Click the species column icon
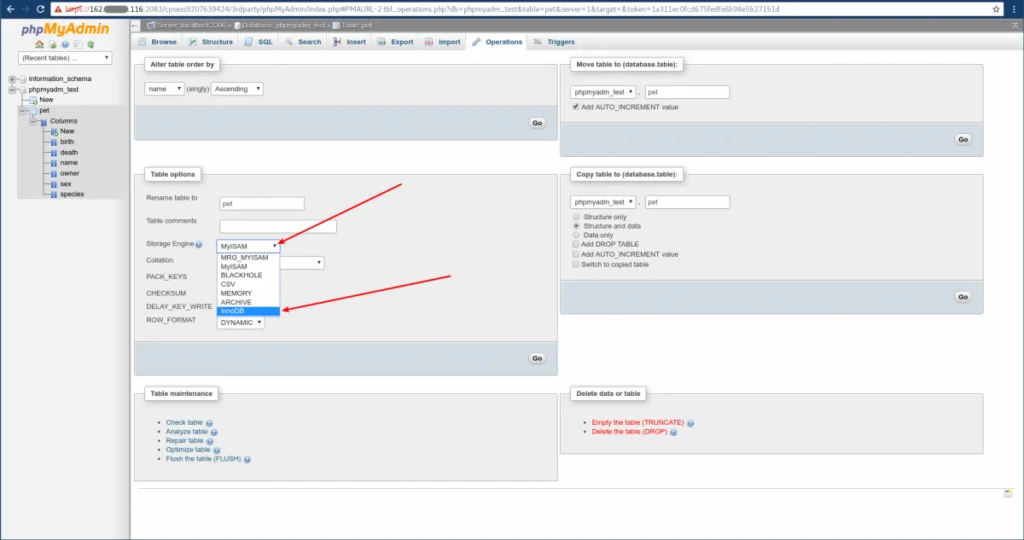 pyautogui.click(x=54, y=195)
